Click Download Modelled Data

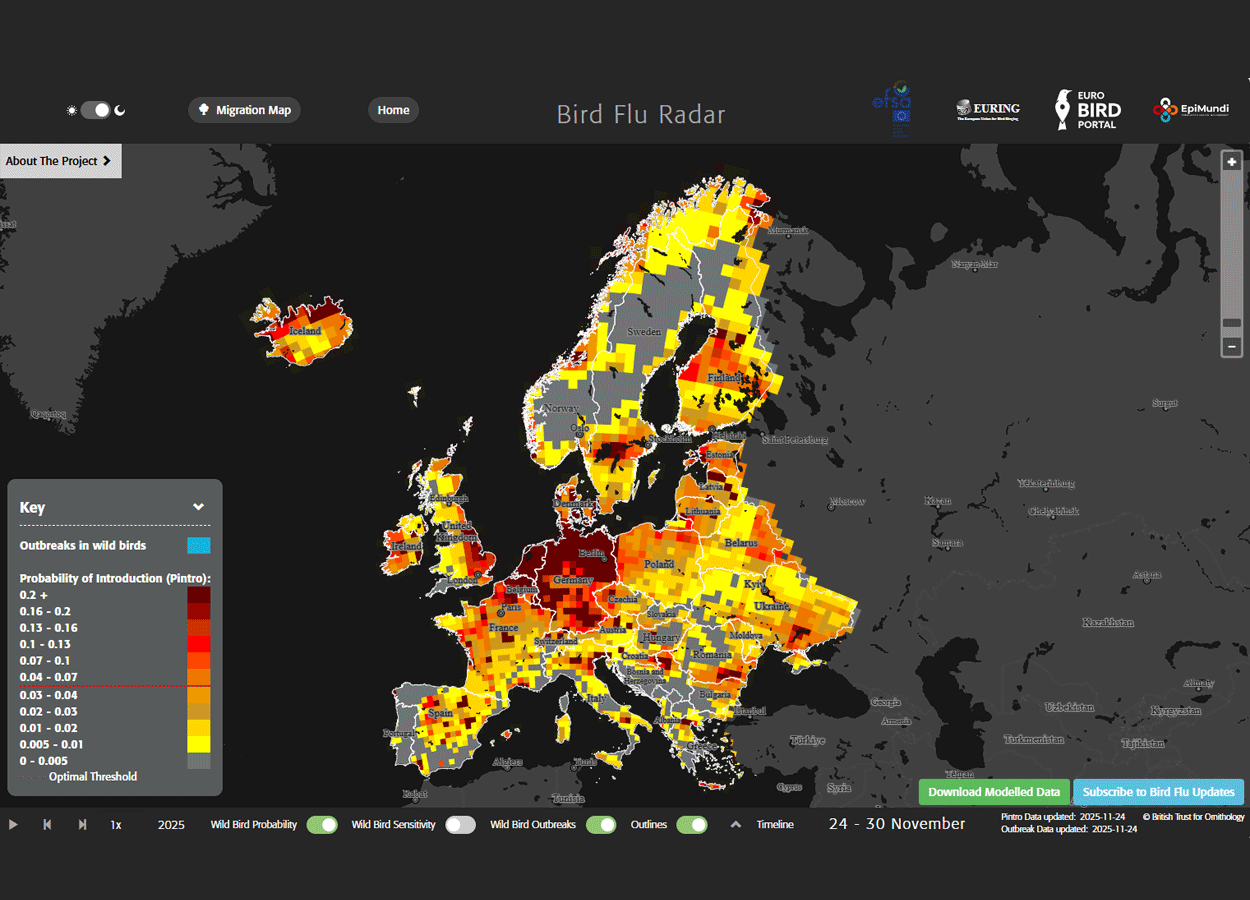pos(994,791)
